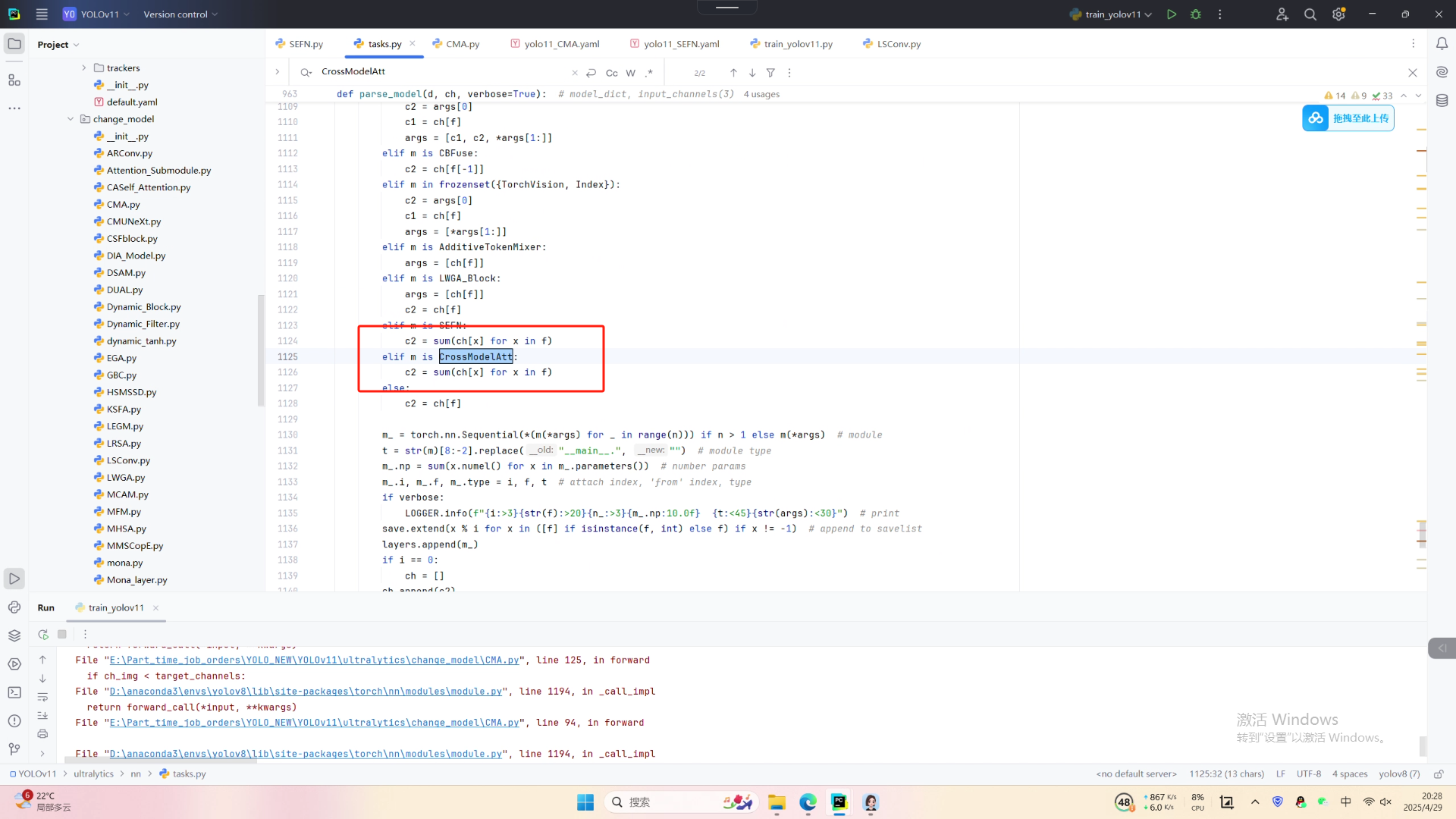Open the IDE settings gear

1338,14
